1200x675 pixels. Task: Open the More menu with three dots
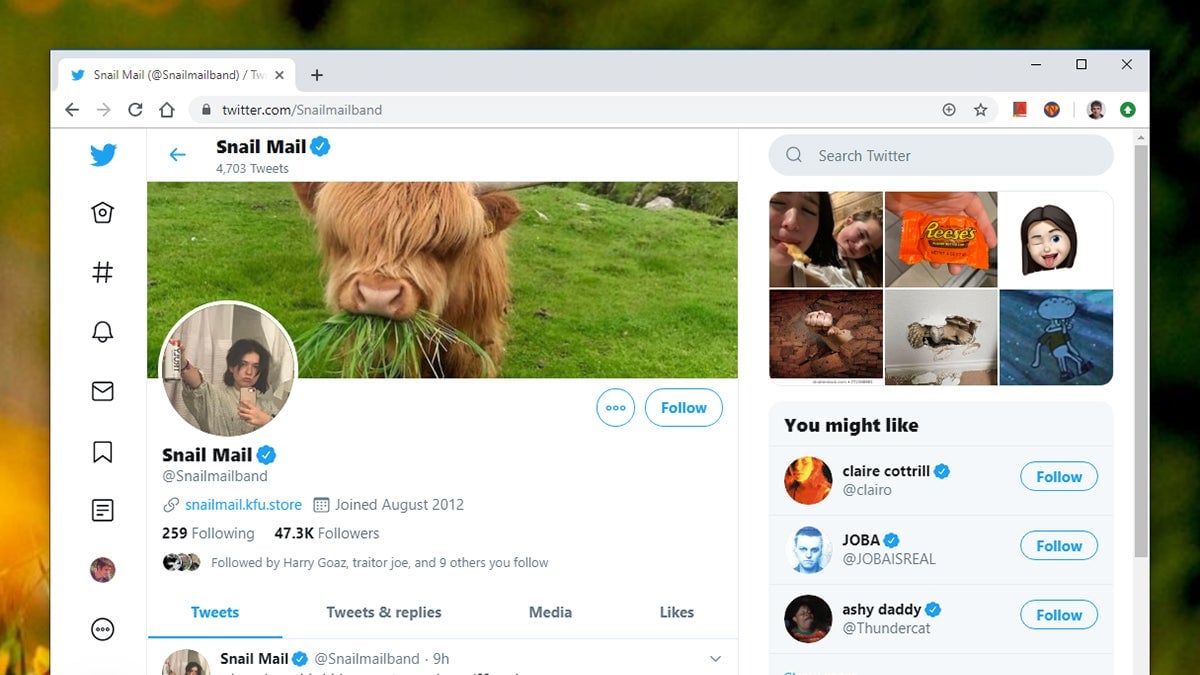[102, 629]
